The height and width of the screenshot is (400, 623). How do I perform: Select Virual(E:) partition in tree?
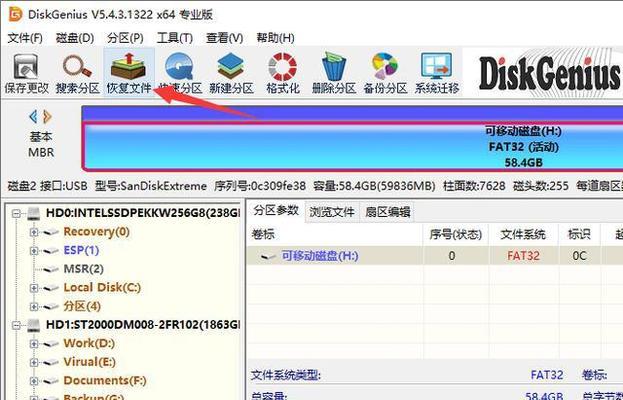pyautogui.click(x=90, y=363)
